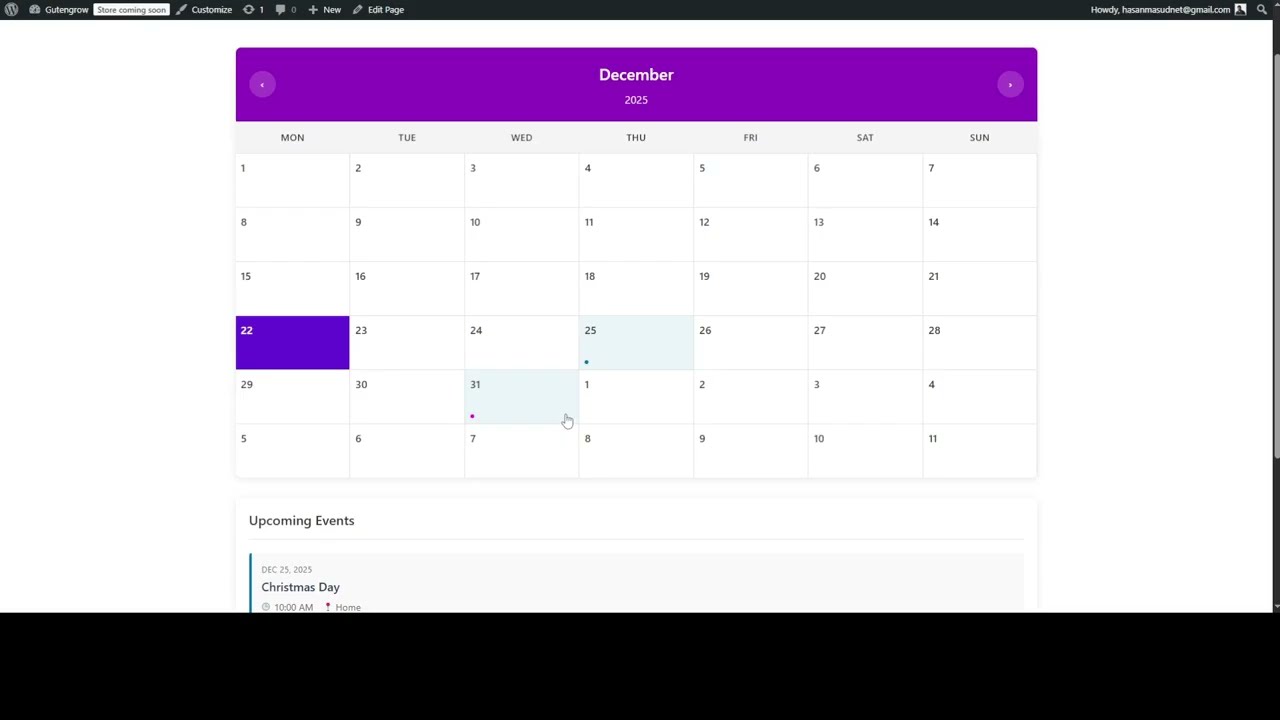This screenshot has width=1280, height=720.
Task: Select today's date 22
Action: tap(292, 342)
